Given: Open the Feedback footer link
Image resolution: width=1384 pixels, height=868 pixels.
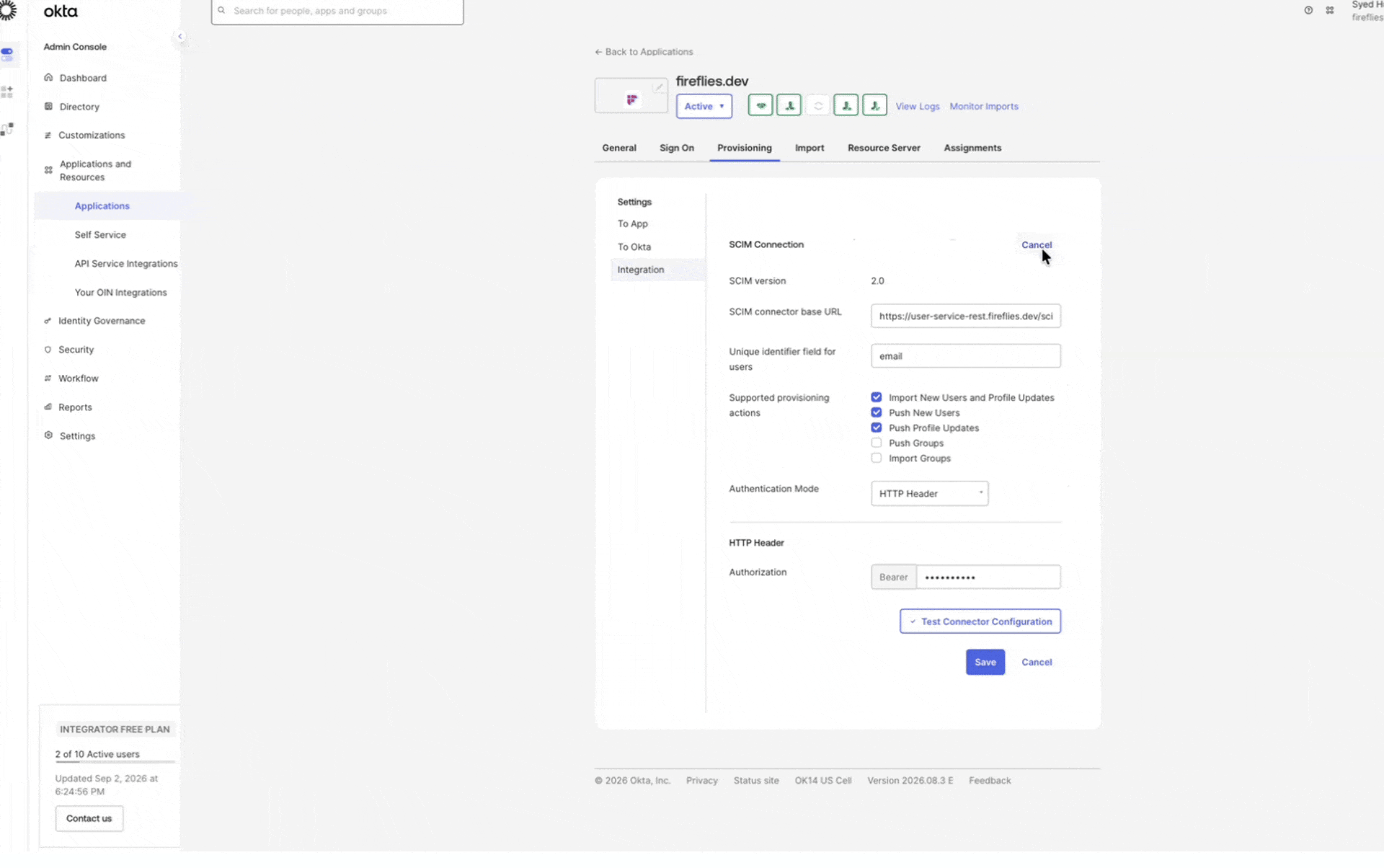Looking at the screenshot, I should click(990, 781).
